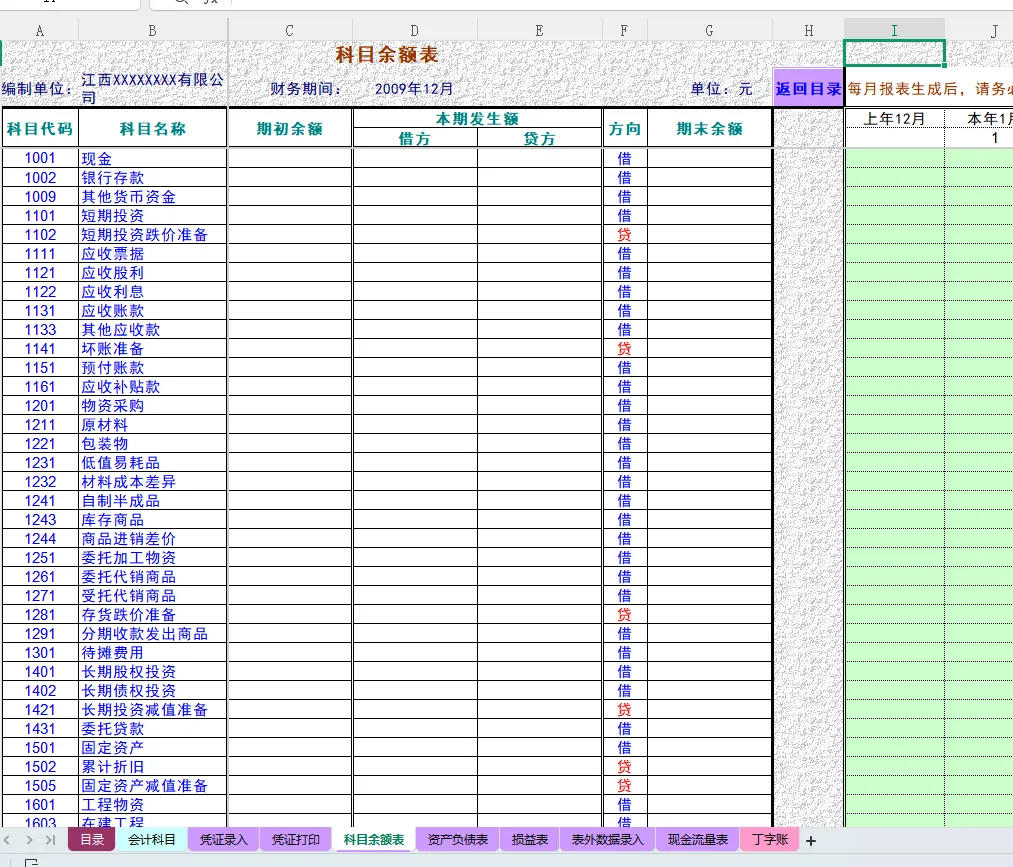The width and height of the screenshot is (1013, 867).
Task: Go to previous sheet tab arrow
Action: click(x=8, y=840)
